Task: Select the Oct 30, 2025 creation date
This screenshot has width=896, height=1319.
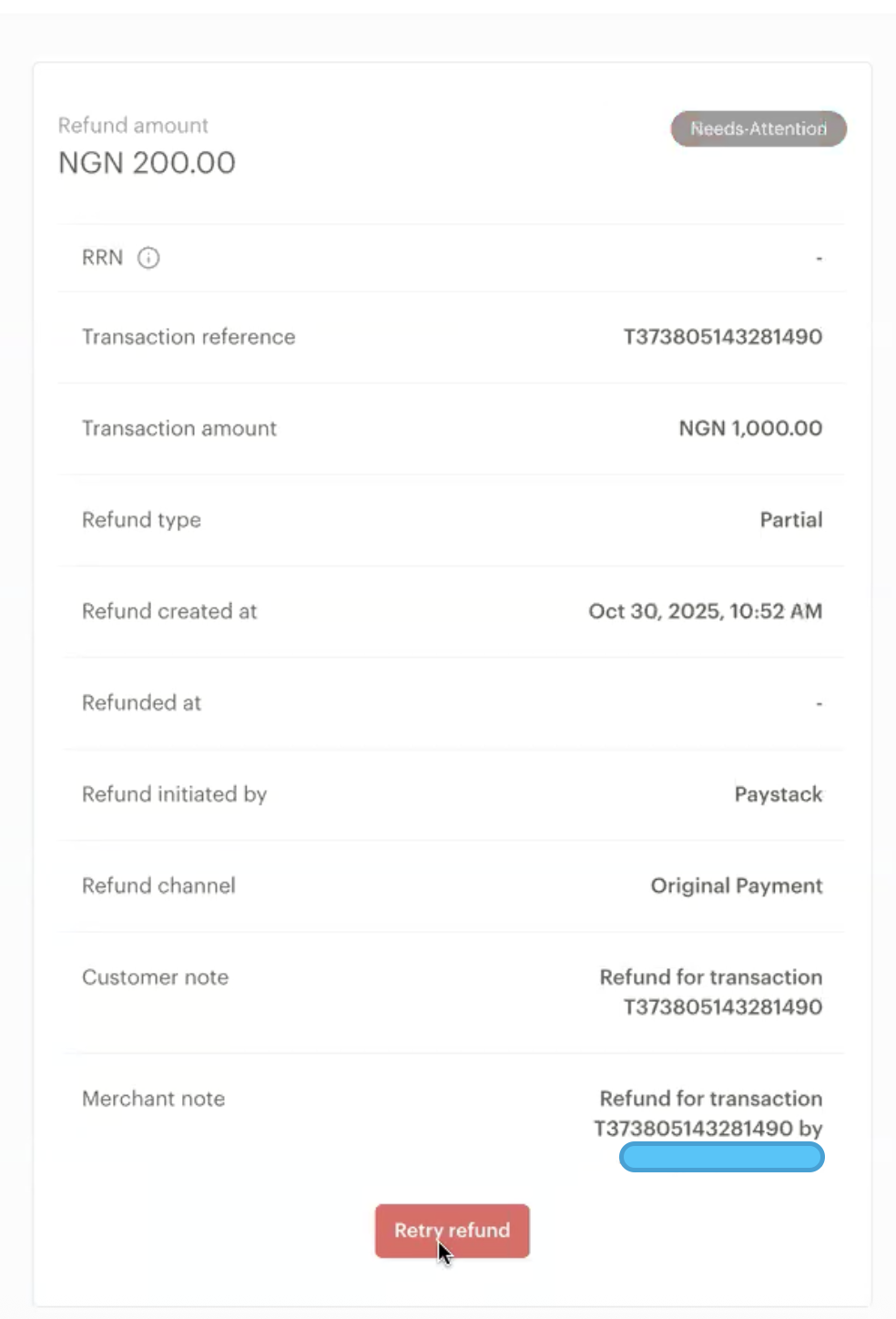Action: pos(705,611)
